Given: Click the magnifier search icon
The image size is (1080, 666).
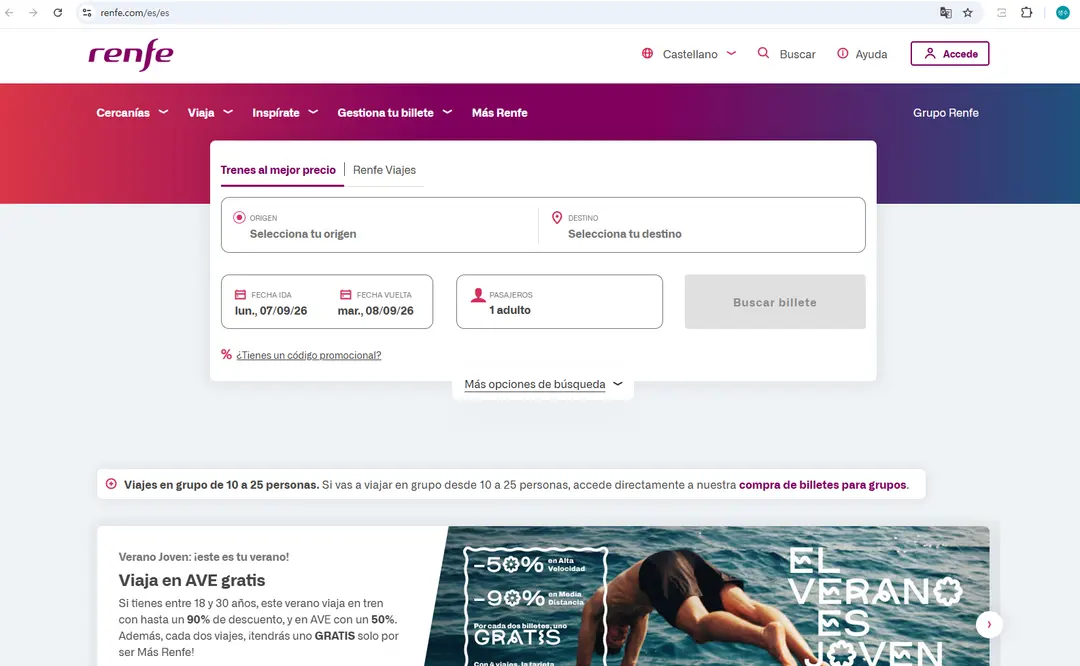Looking at the screenshot, I should (x=763, y=53).
